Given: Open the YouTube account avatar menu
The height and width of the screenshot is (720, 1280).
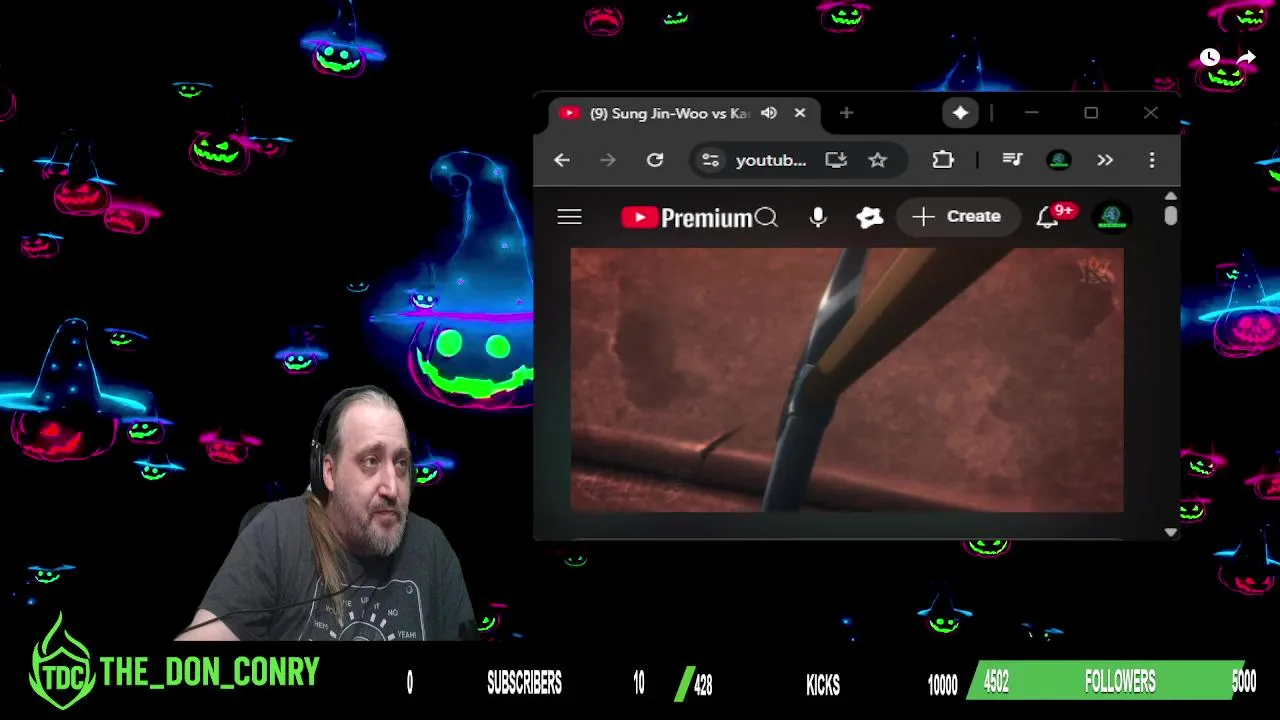Looking at the screenshot, I should click(1112, 217).
